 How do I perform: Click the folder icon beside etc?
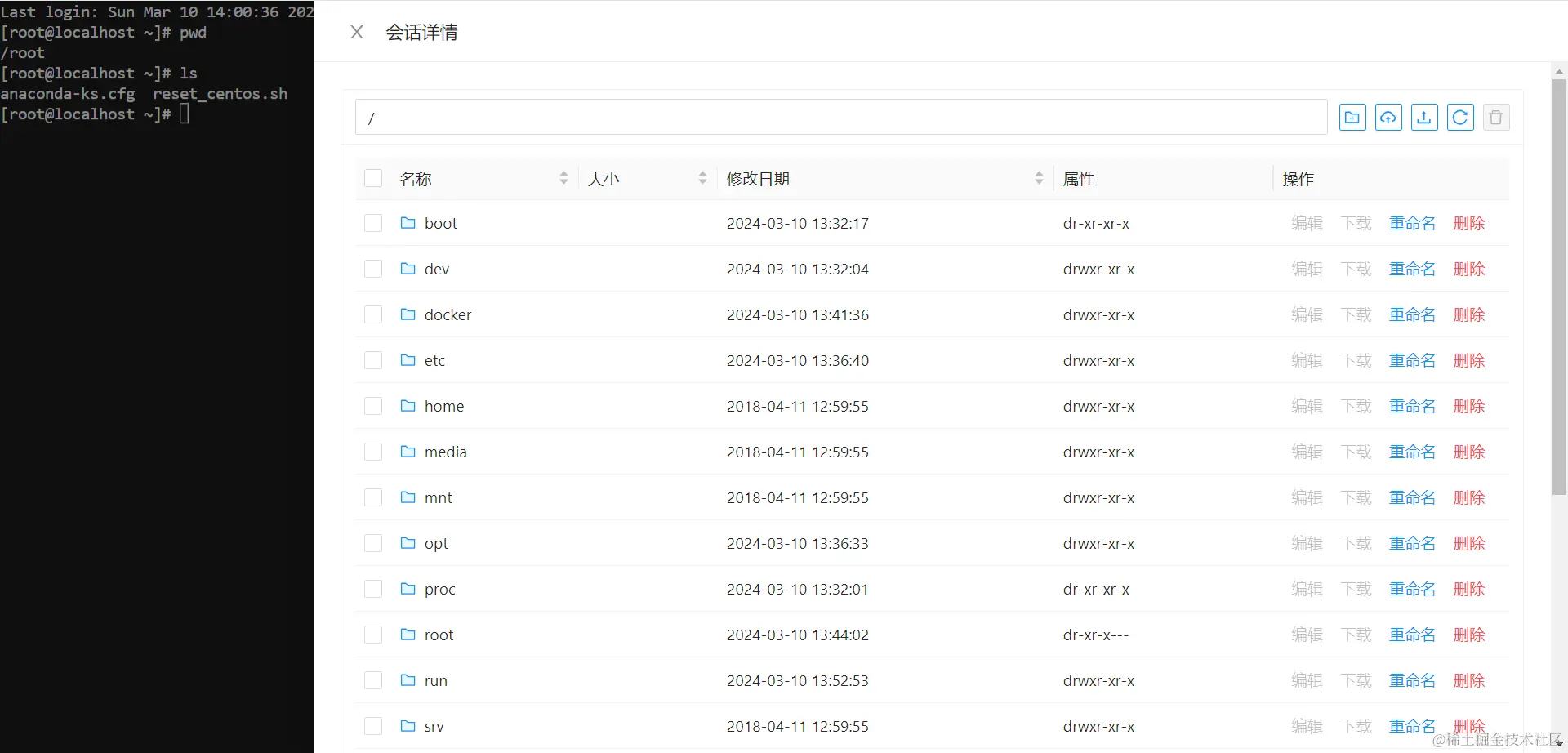408,360
